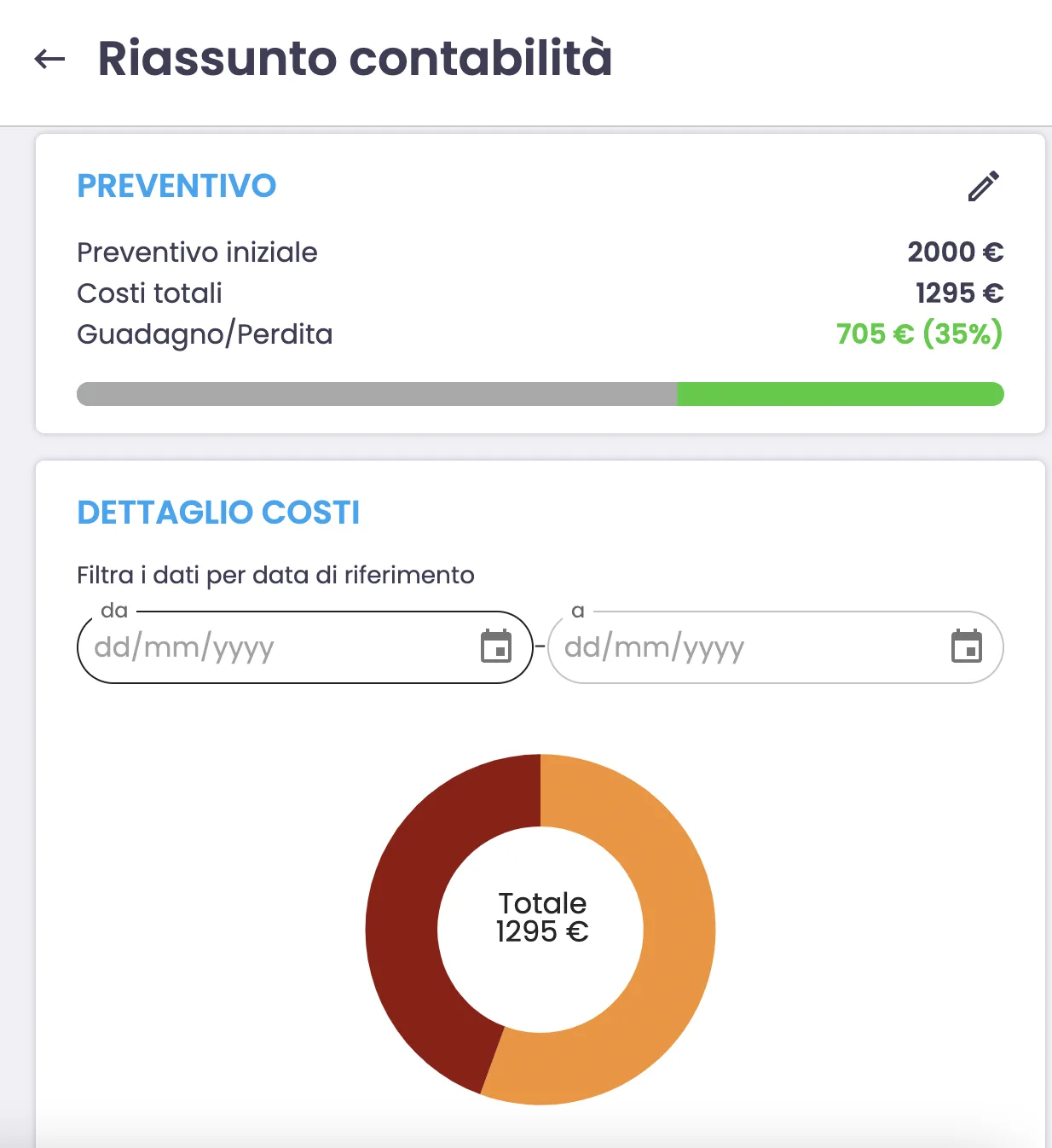The height and width of the screenshot is (1148, 1052).
Task: Focus the 'da' start date field
Action: coord(273,647)
